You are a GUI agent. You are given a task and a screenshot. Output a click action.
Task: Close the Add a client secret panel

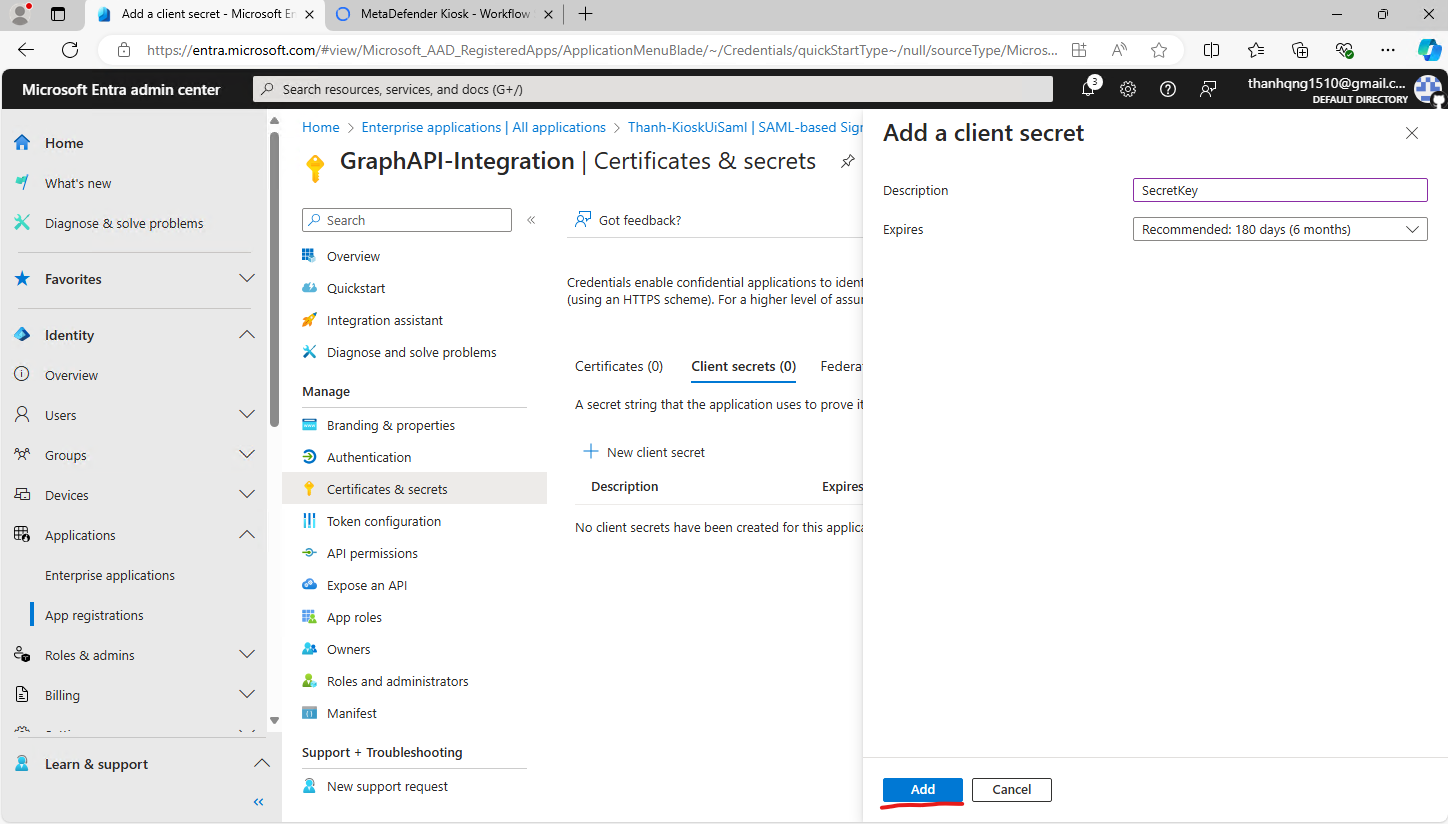[x=1412, y=133]
